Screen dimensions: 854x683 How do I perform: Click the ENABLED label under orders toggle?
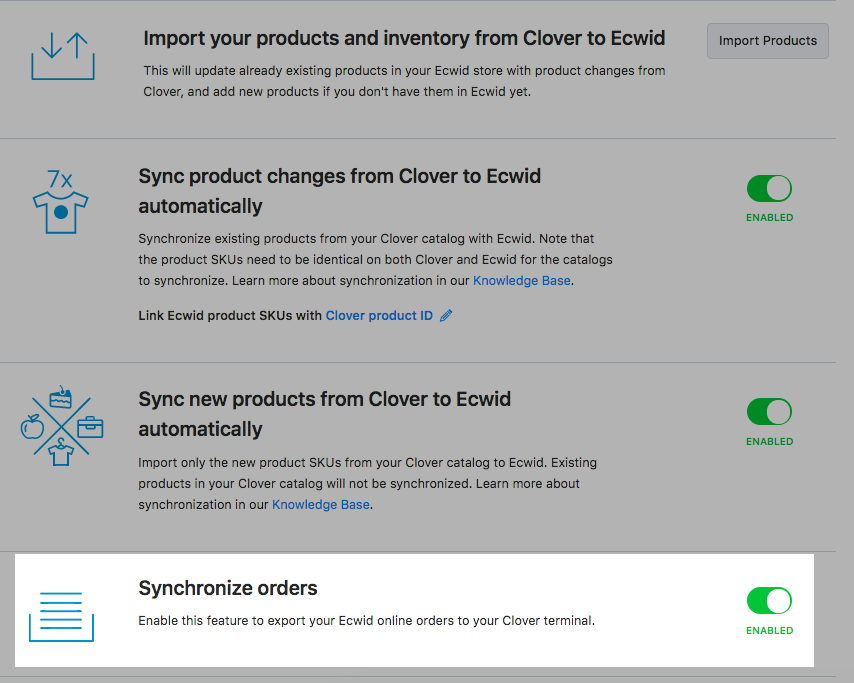769,630
